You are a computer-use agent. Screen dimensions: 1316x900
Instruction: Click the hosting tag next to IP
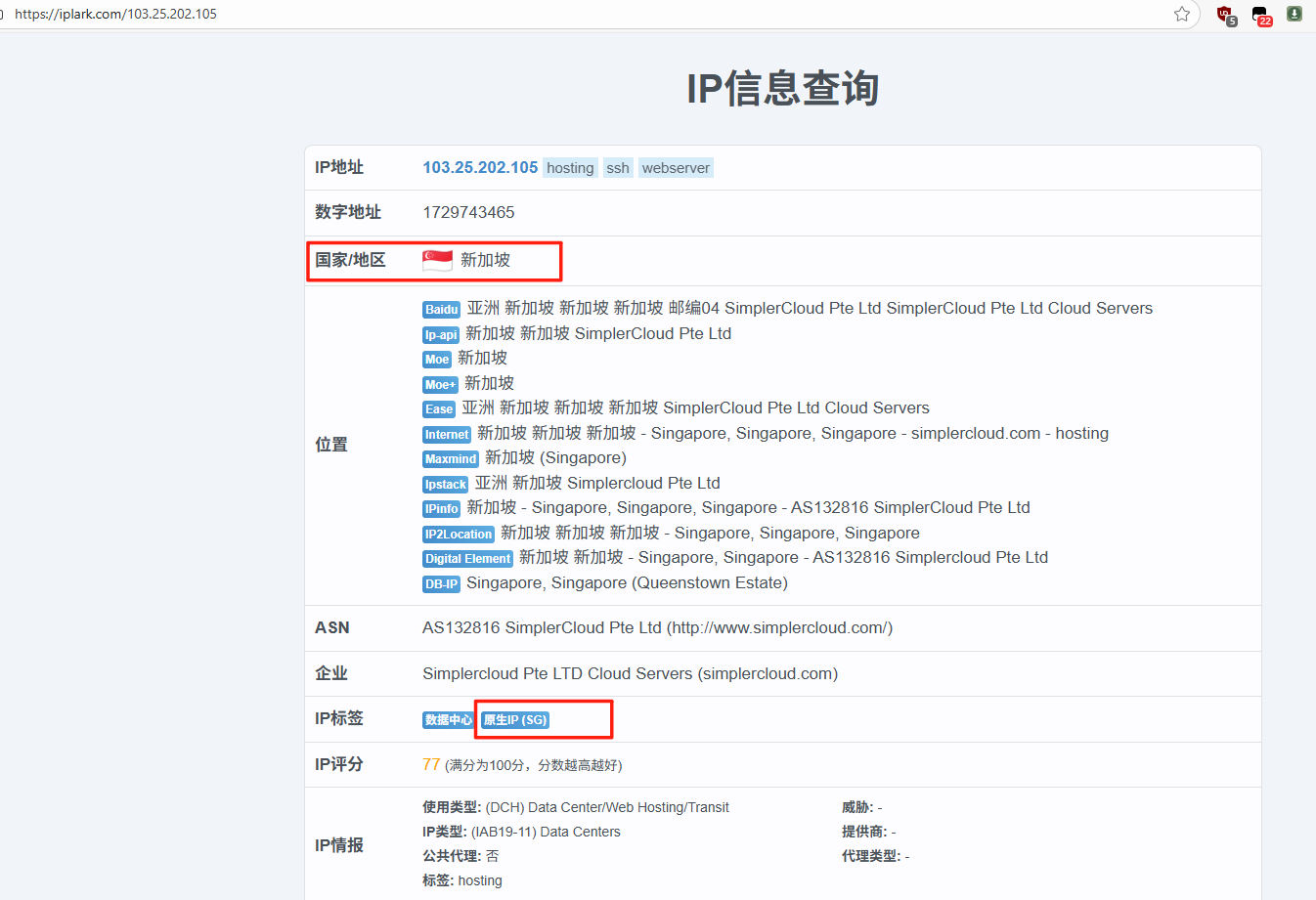click(x=570, y=168)
